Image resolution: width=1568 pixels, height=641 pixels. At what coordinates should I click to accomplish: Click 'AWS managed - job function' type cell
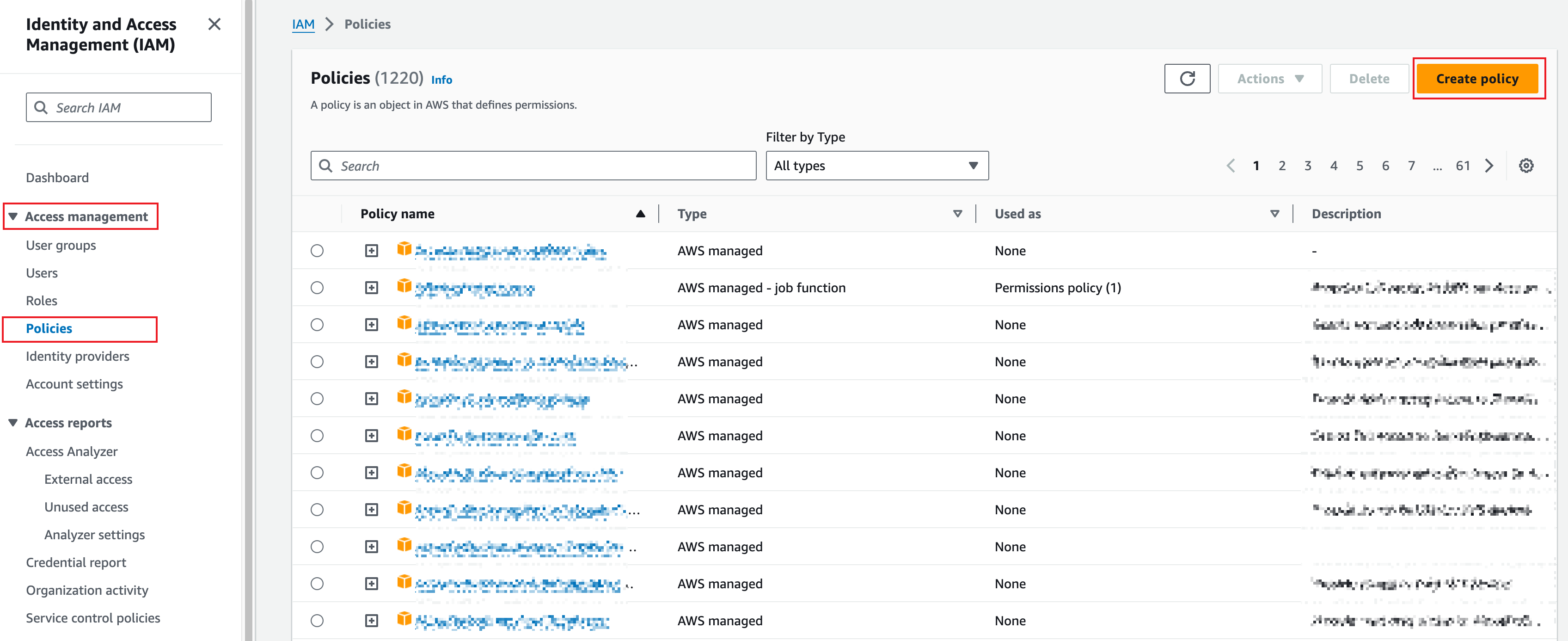point(761,287)
